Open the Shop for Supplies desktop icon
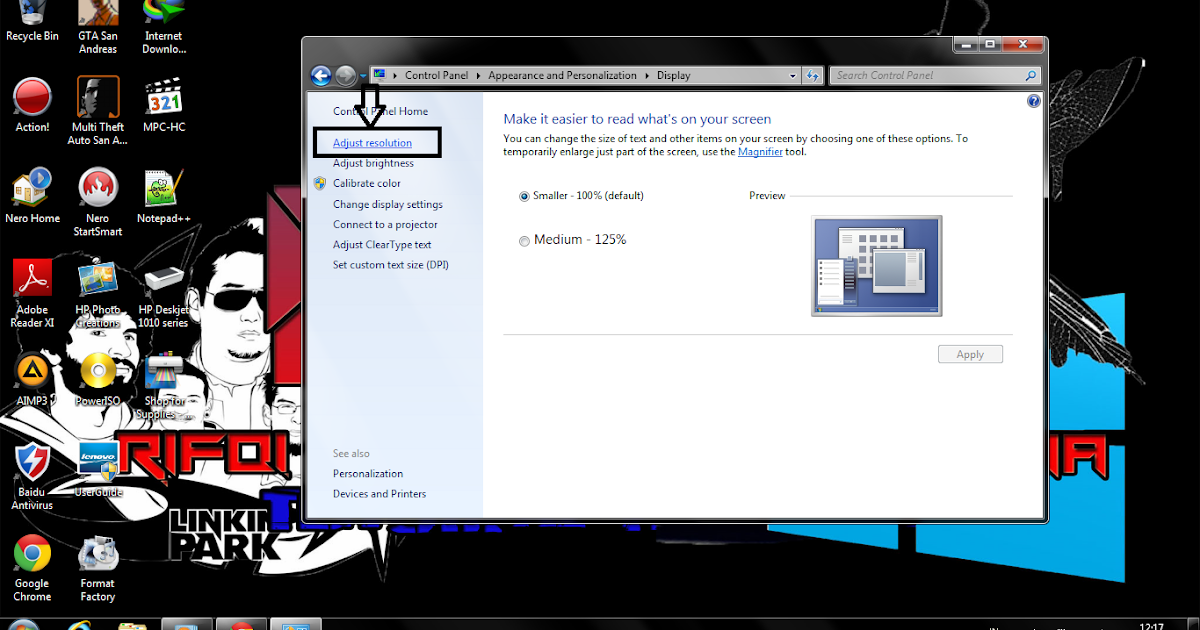Screen dimensions: 1200x630 (164, 386)
